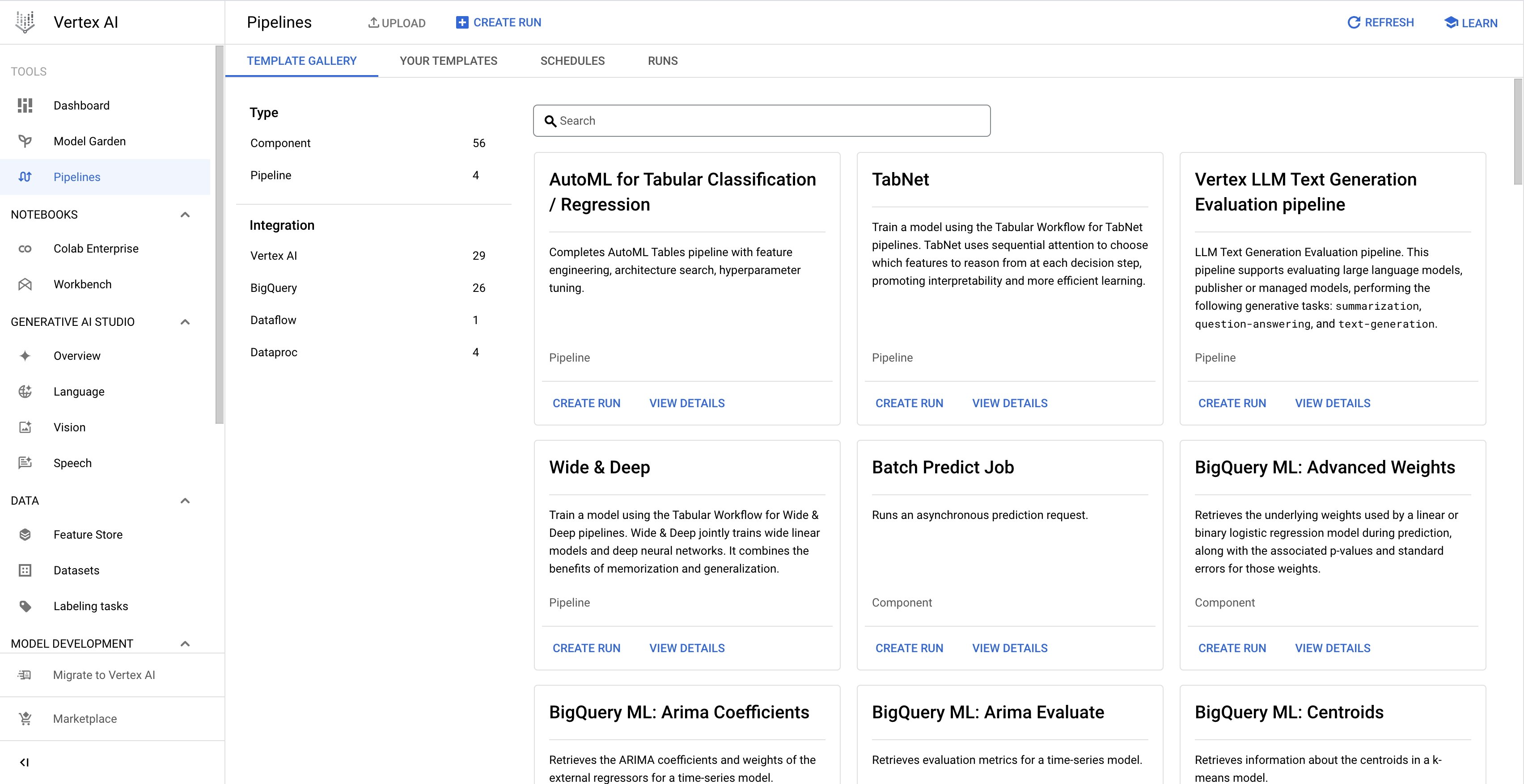Screen dimensions: 1524x784
Task: Filter by BigQuery integration (26)
Action: click(x=275, y=288)
